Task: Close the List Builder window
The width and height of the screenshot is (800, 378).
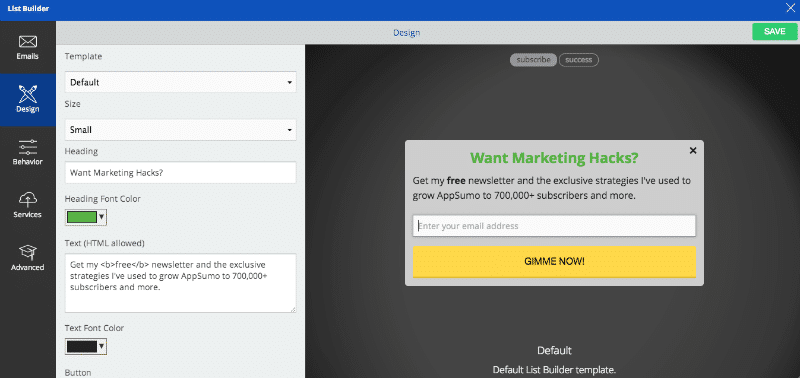Action: 791,8
